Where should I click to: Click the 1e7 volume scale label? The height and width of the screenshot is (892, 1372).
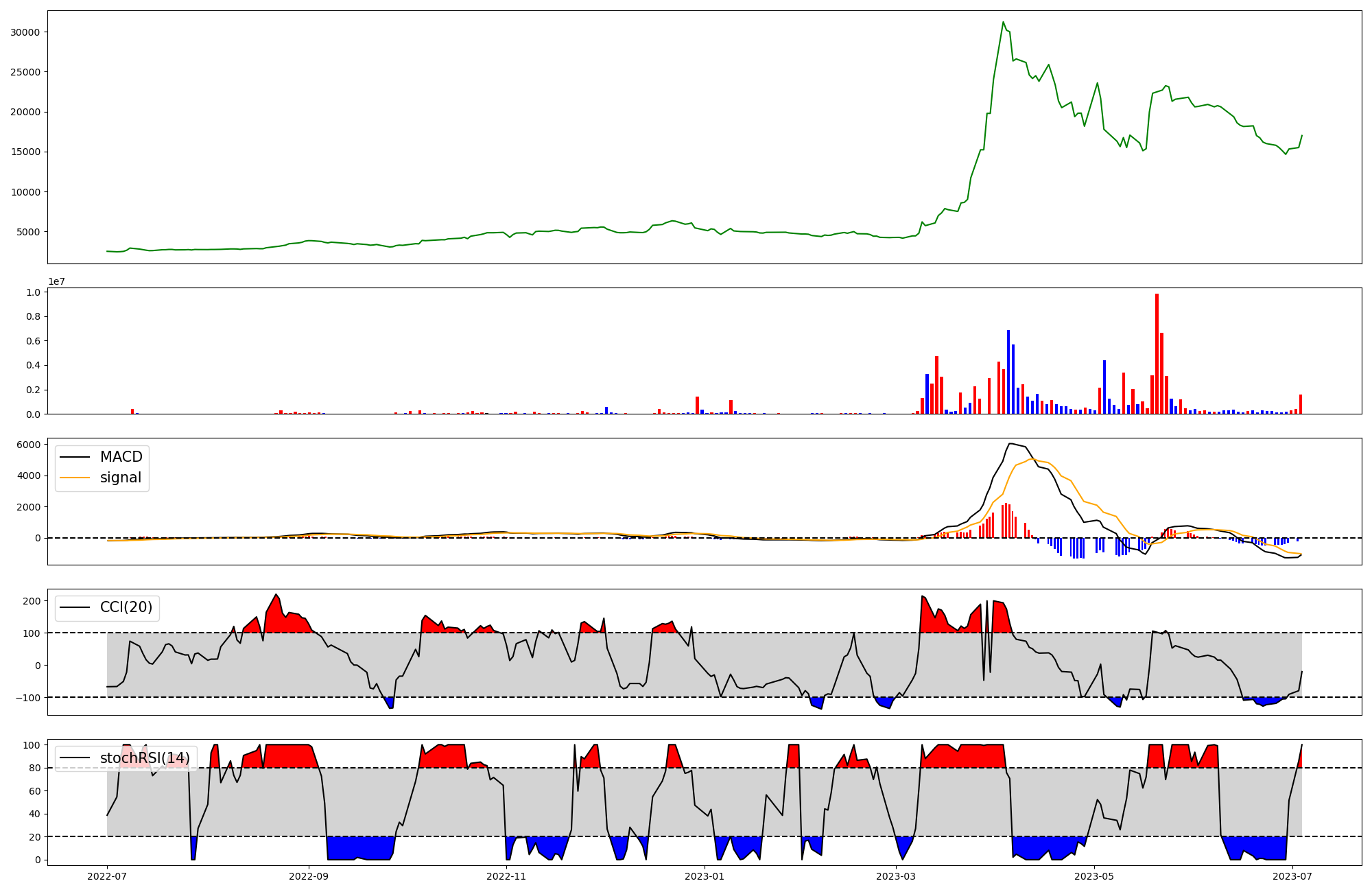(56, 281)
